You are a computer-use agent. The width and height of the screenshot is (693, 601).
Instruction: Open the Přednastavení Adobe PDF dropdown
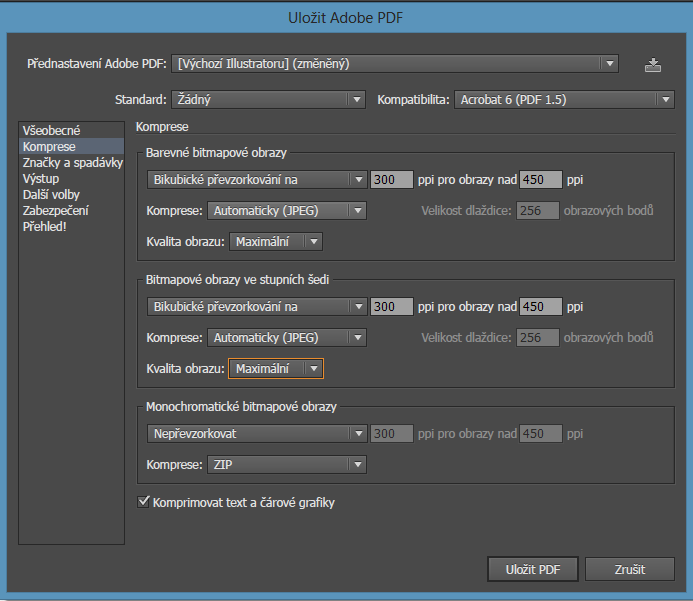click(395, 64)
